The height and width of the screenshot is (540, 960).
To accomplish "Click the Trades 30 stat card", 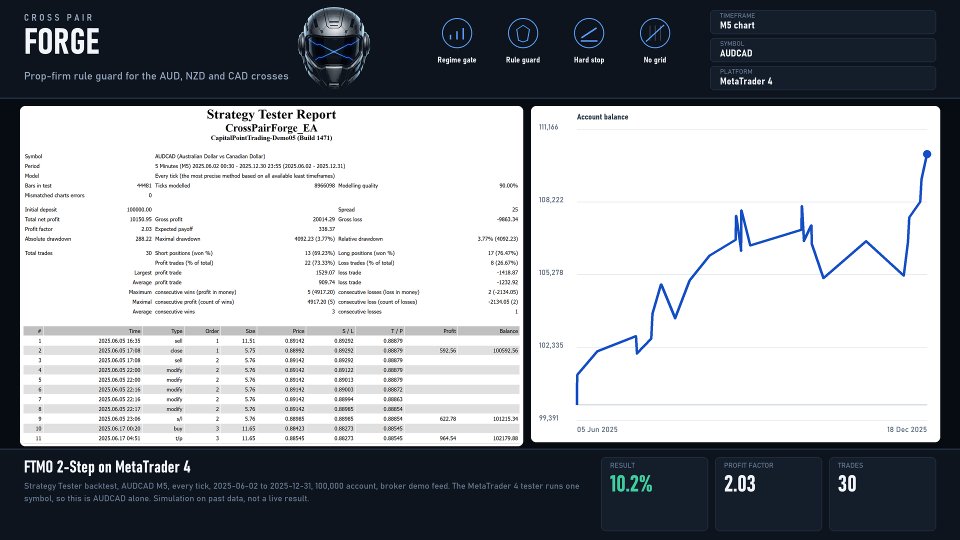I will tap(882, 493).
